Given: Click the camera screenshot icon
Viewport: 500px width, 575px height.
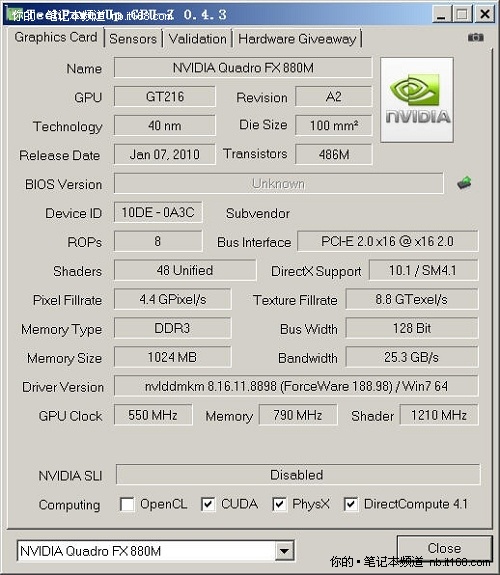Looking at the screenshot, I should [x=475, y=37].
